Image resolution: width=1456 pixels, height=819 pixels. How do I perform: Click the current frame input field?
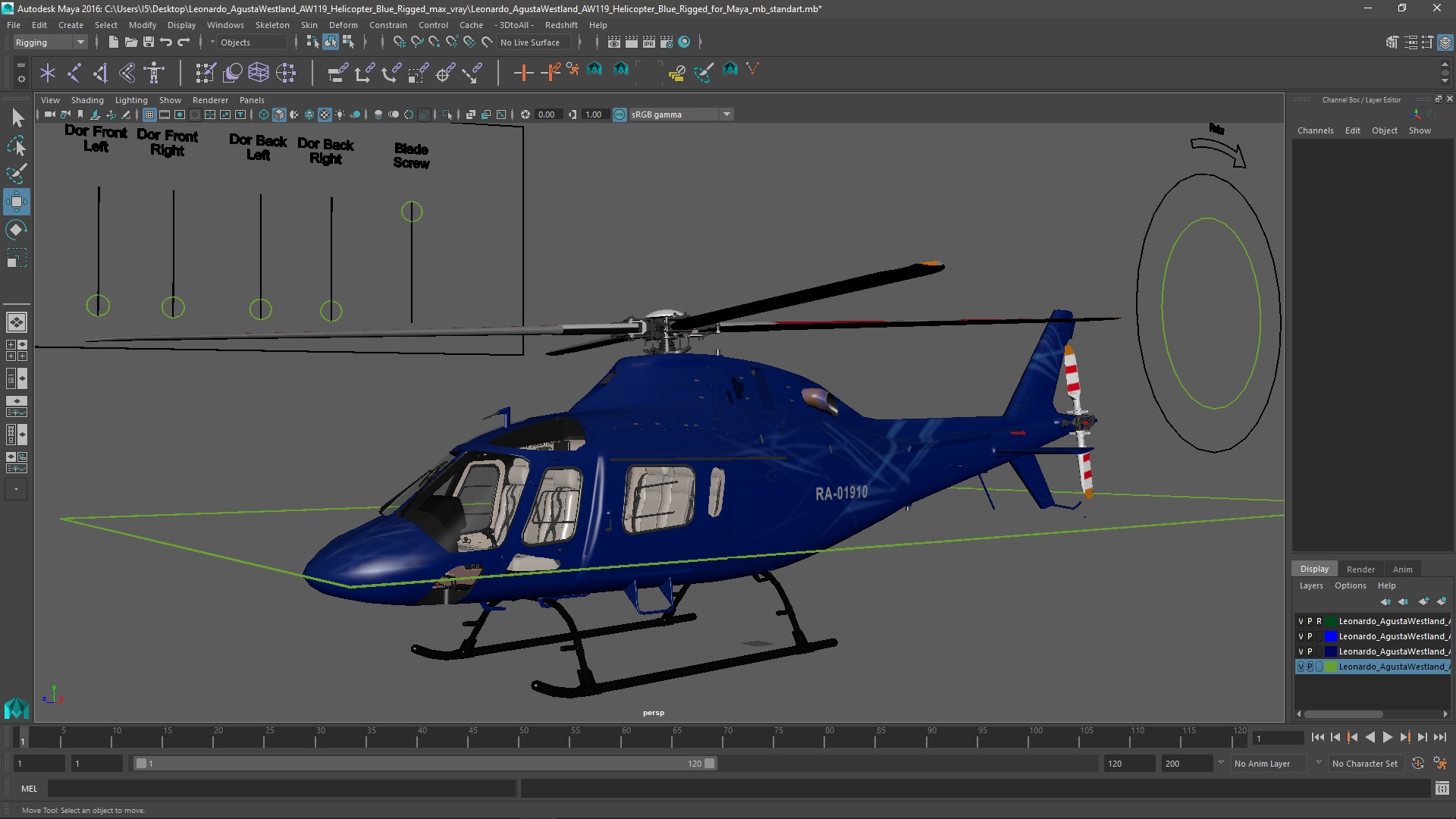(1278, 738)
